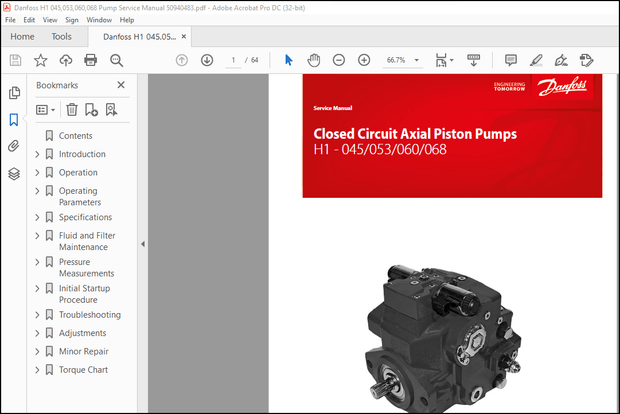Open zoom level dropdown
Screen dimensions: 620x414
(416, 60)
